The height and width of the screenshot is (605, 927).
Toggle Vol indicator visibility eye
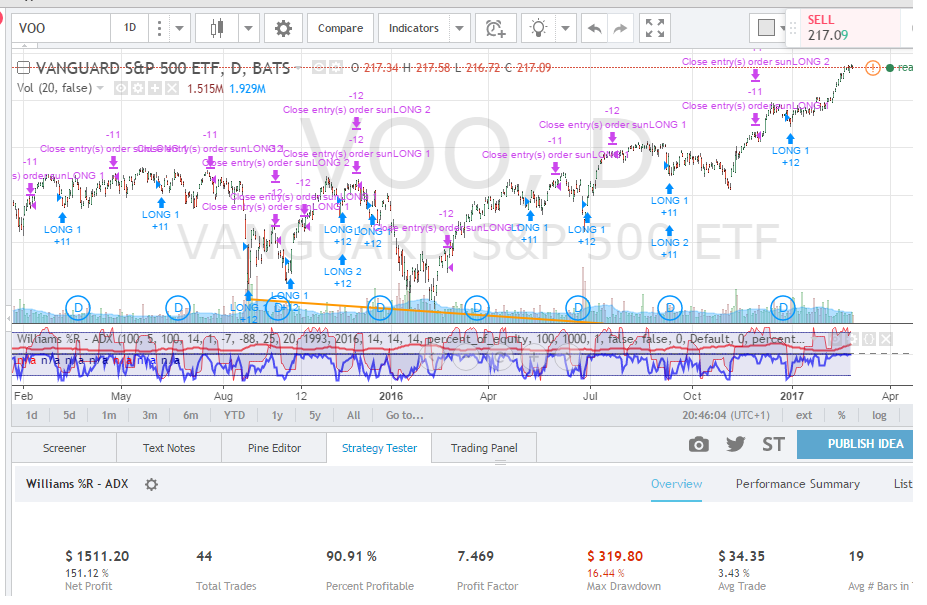tap(121, 88)
